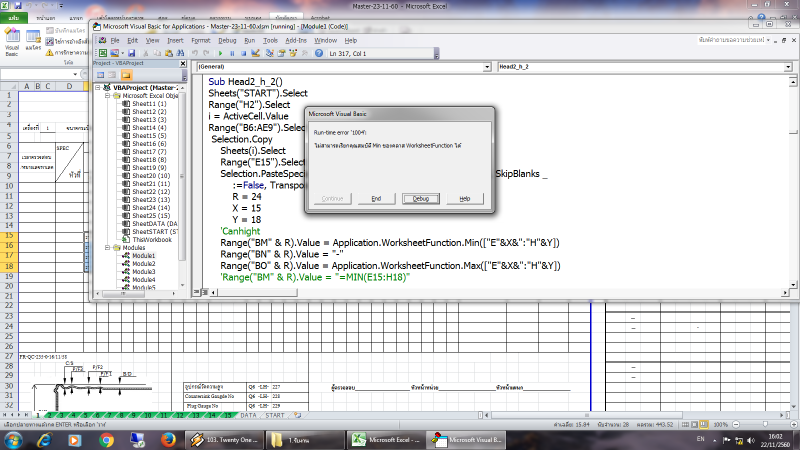
Task: Open the Debug menu in VBA editor
Action: 228,40
